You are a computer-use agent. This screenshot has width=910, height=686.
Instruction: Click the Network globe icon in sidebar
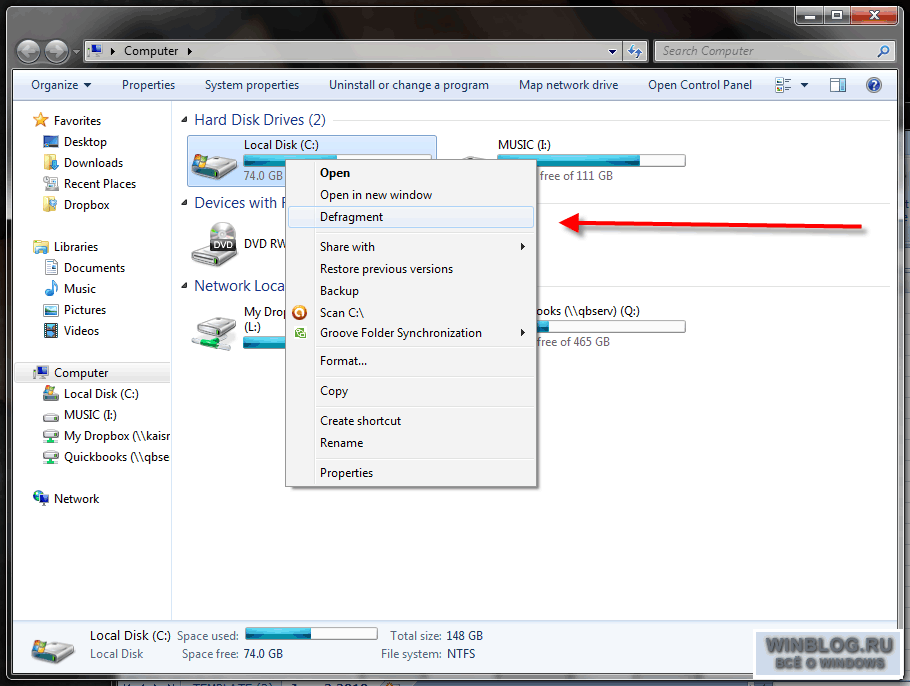(41, 498)
